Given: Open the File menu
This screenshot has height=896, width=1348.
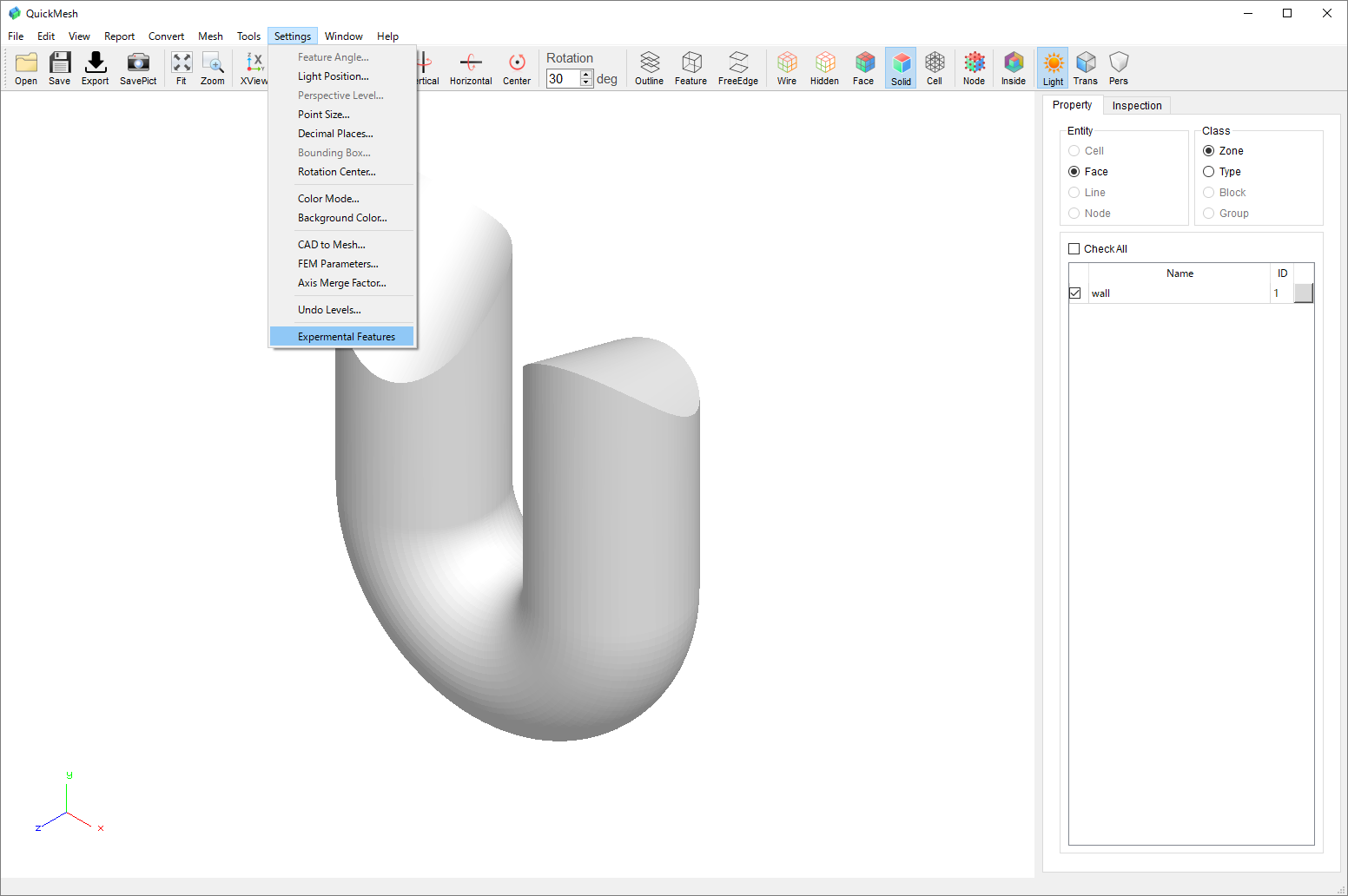Looking at the screenshot, I should 16,36.
